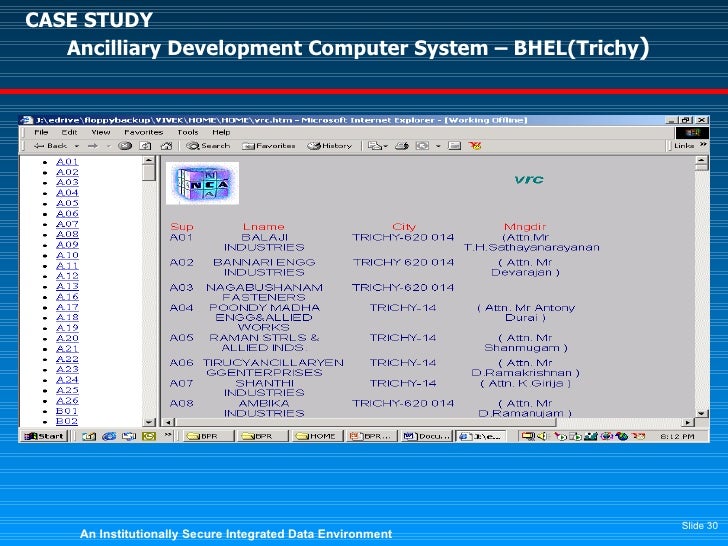Click the Edit page icon in the toolbar

422,146
